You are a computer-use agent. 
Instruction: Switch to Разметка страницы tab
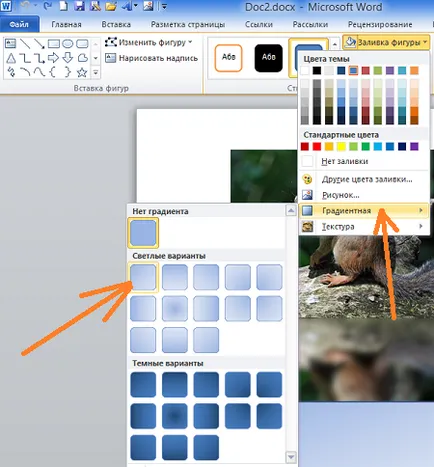[x=188, y=24]
